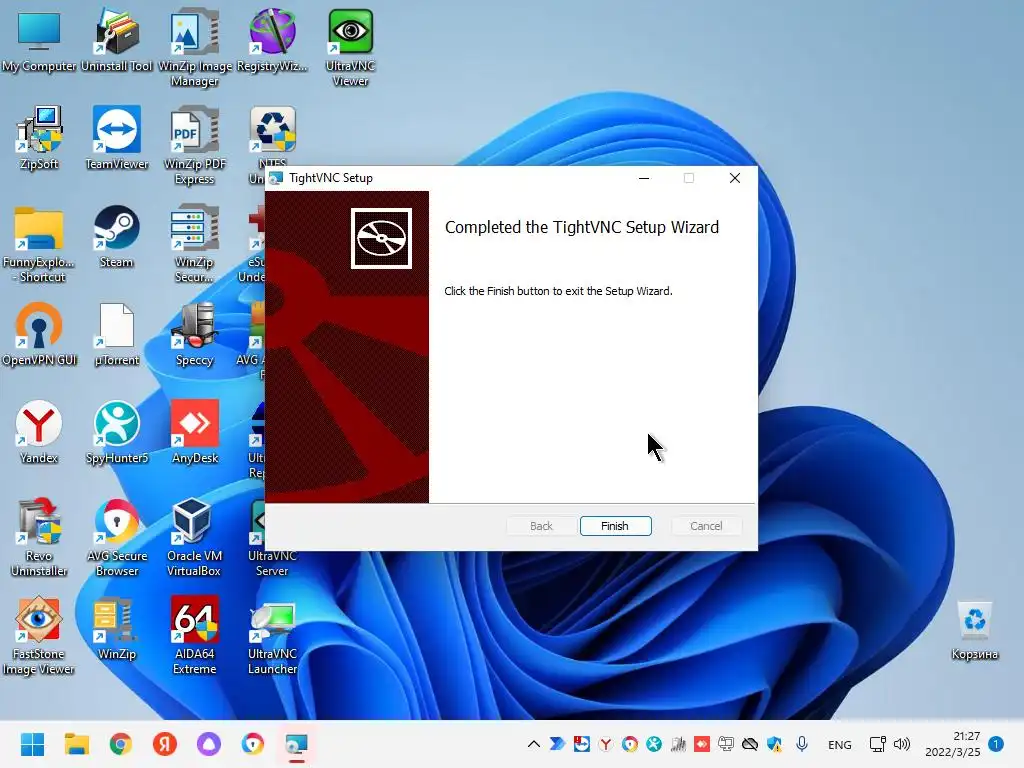Switch ENG input language indicator
This screenshot has width=1024, height=768.
tap(840, 744)
